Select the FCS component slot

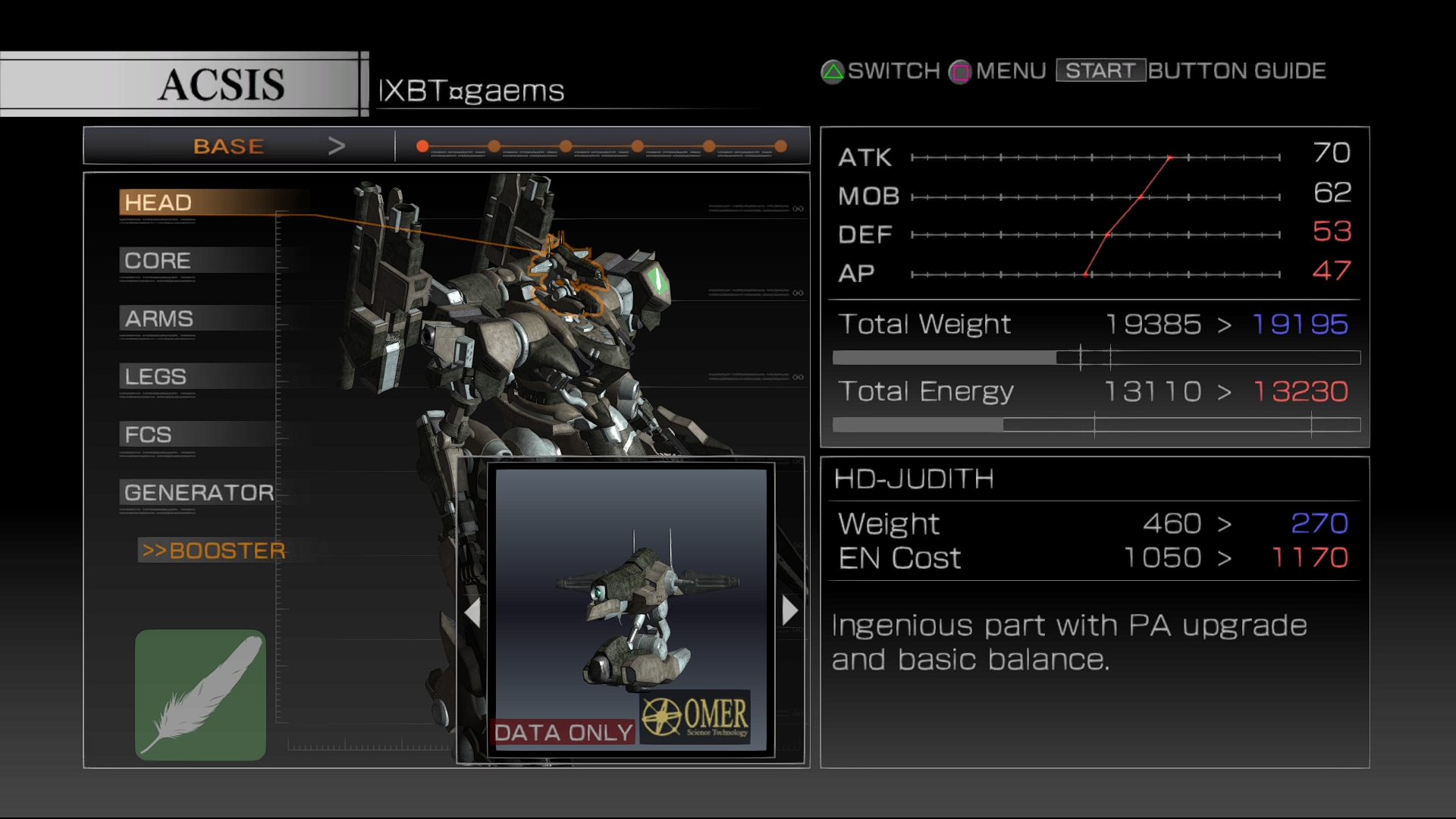149,434
